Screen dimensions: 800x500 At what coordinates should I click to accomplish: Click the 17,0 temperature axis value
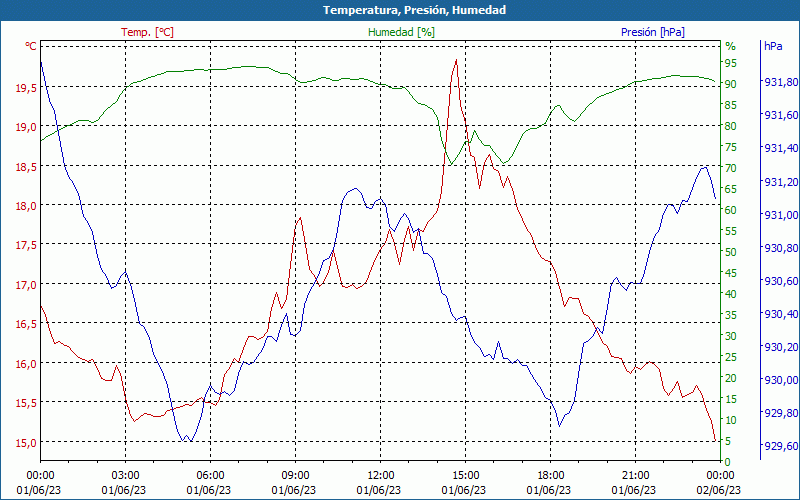click(x=26, y=285)
